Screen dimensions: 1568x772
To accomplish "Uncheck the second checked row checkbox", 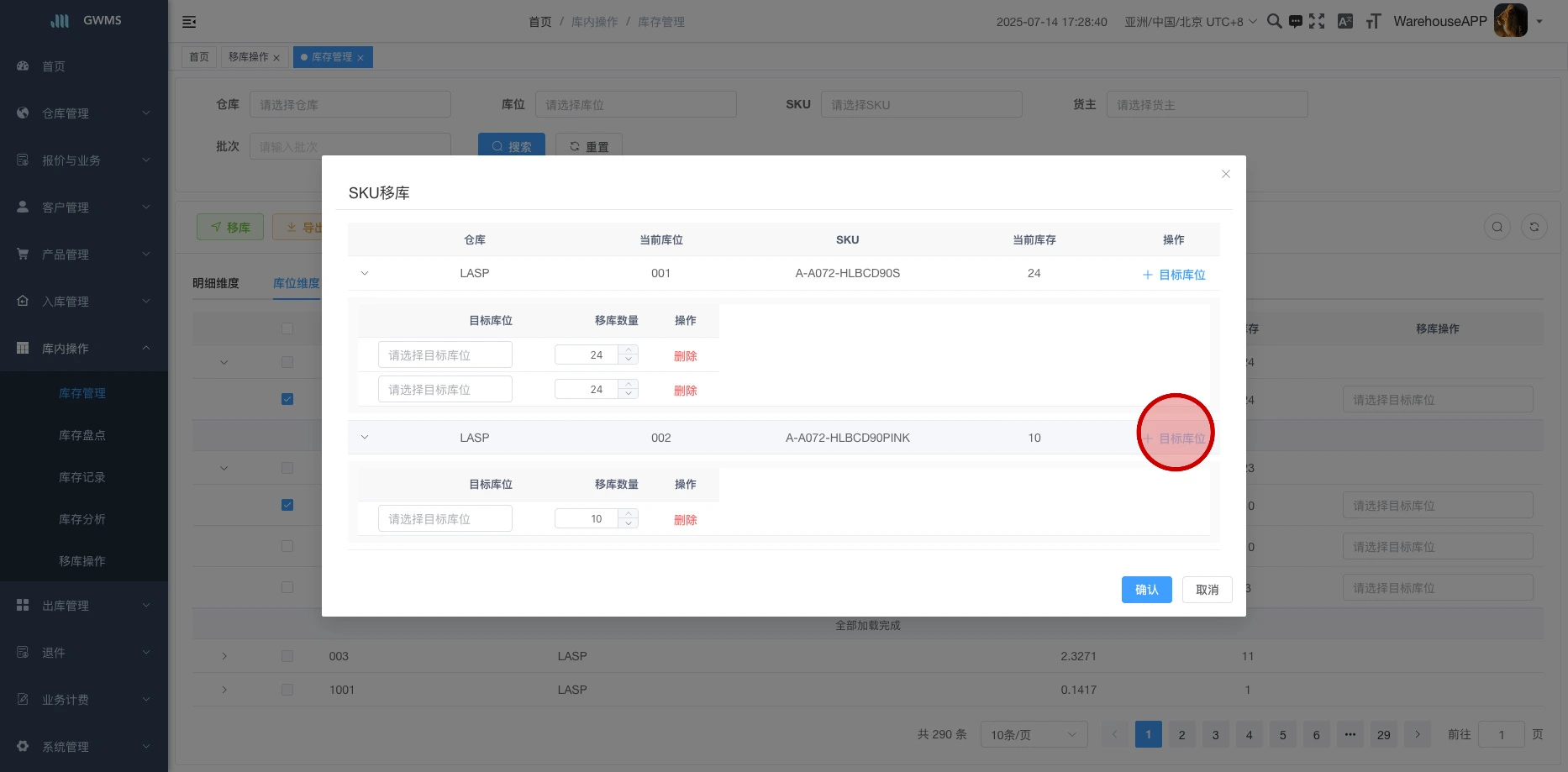I will pyautogui.click(x=287, y=505).
